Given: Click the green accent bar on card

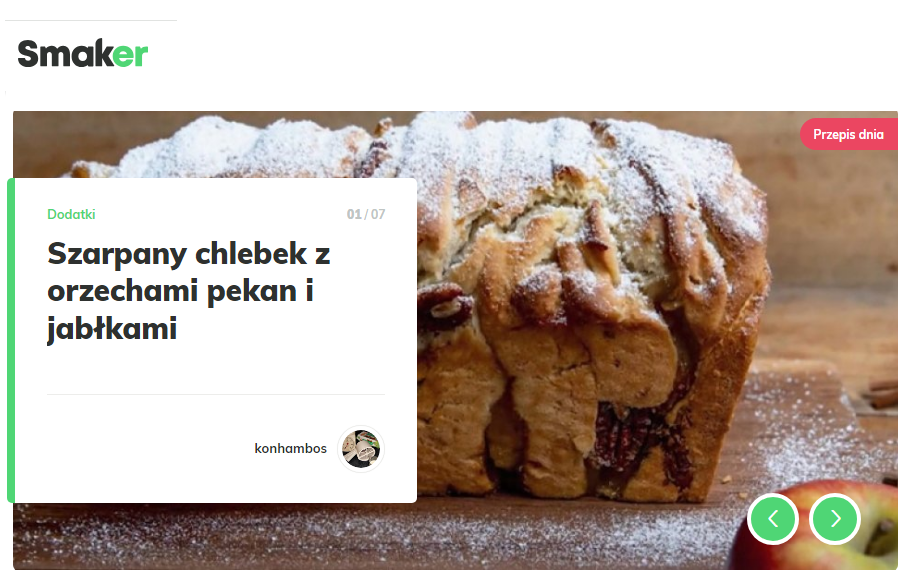Looking at the screenshot, I should pos(10,341).
